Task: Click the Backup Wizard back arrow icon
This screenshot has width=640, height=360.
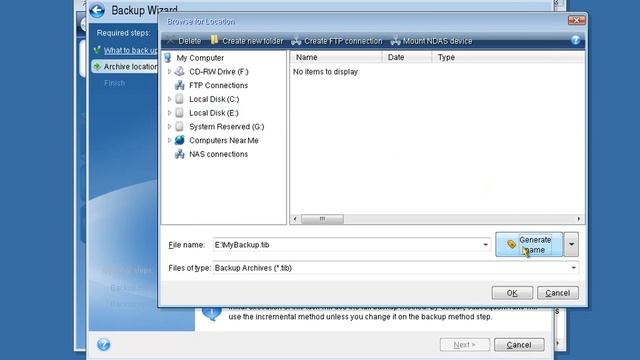Action: (97, 10)
